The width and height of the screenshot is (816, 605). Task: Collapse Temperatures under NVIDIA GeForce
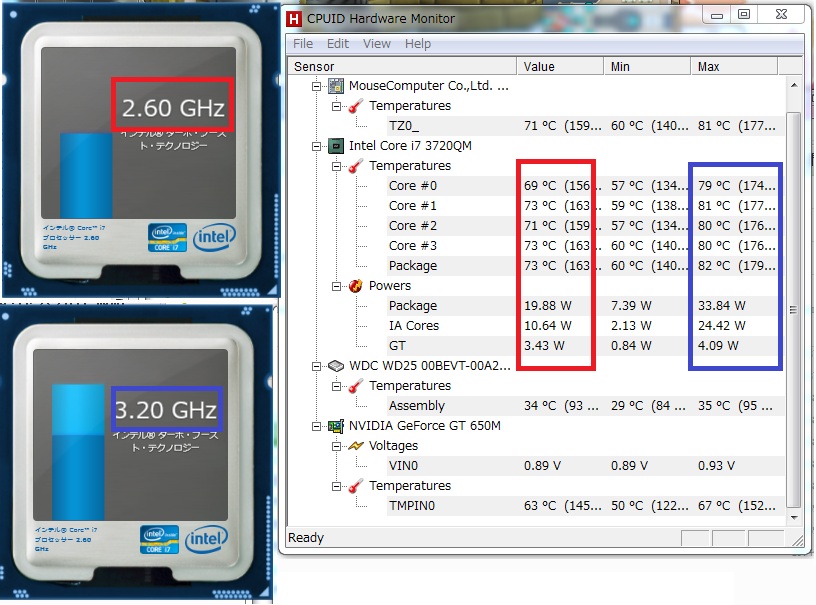click(x=337, y=486)
